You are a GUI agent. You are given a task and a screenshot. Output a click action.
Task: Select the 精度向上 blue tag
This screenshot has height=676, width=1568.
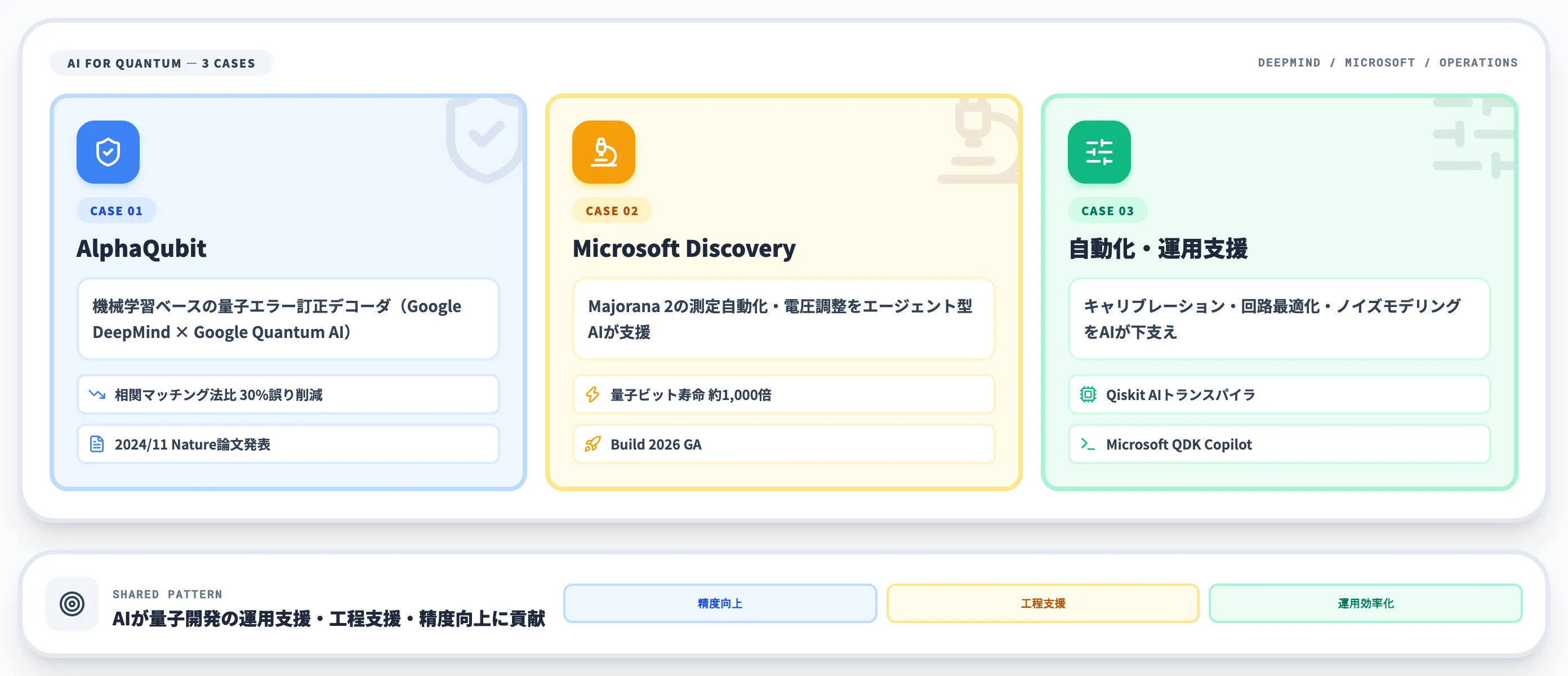719,603
